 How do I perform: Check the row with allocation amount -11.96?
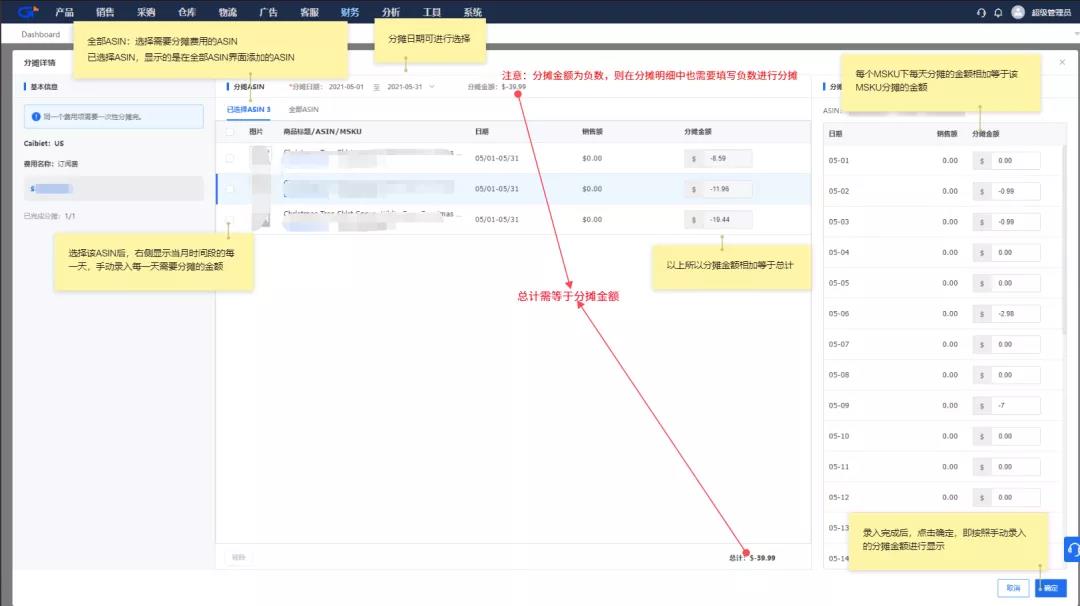(x=230, y=189)
